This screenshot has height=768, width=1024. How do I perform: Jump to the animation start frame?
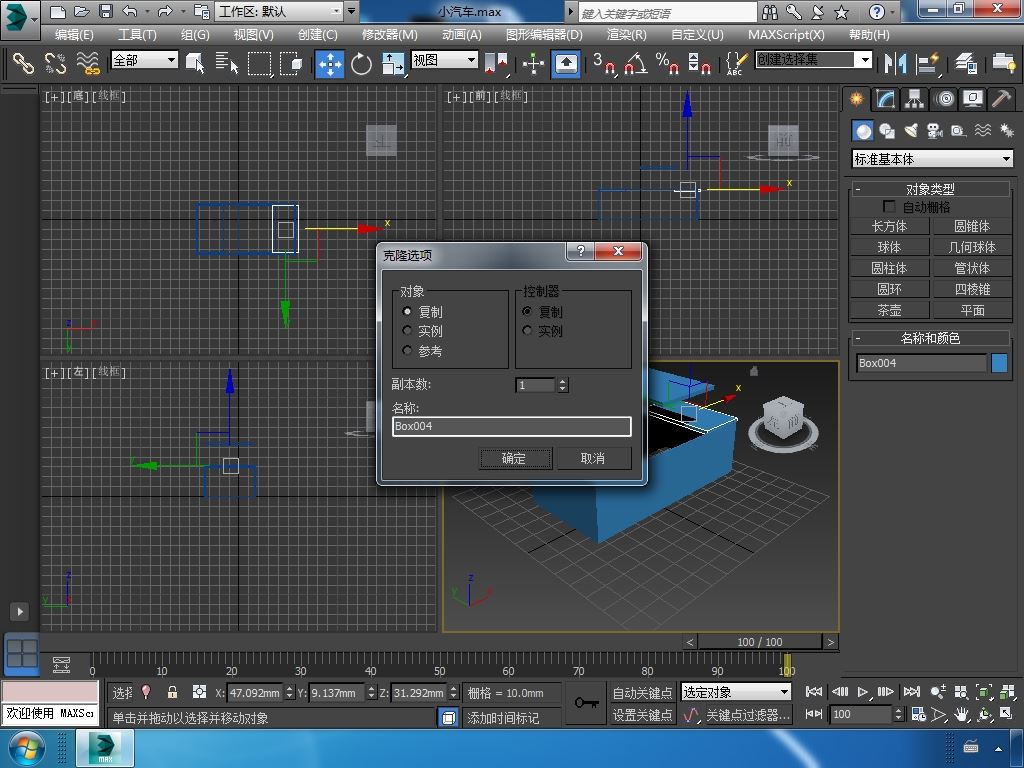click(814, 692)
